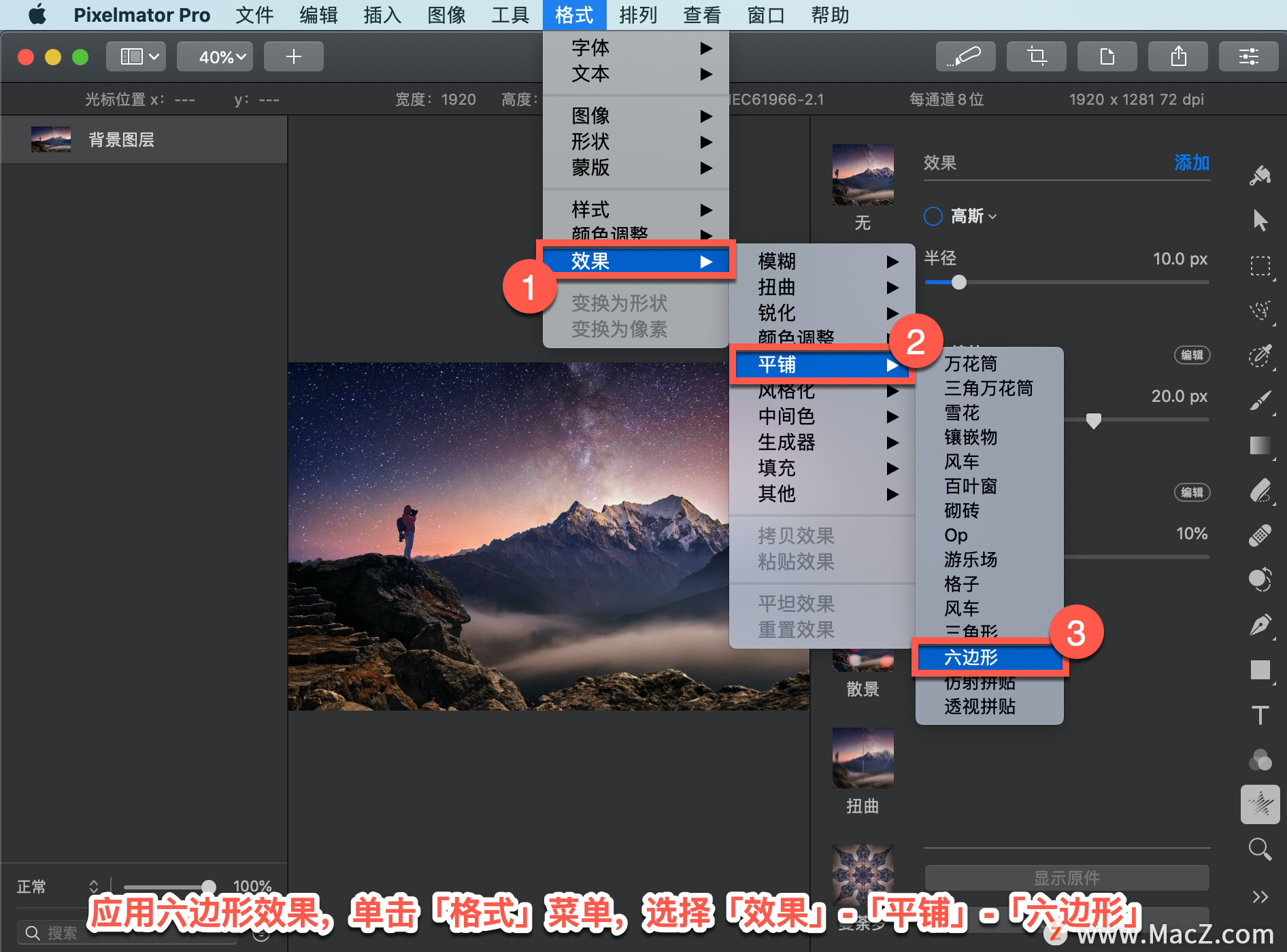Click the crop toolbar button
This screenshot has width=1287, height=952.
[x=1037, y=56]
